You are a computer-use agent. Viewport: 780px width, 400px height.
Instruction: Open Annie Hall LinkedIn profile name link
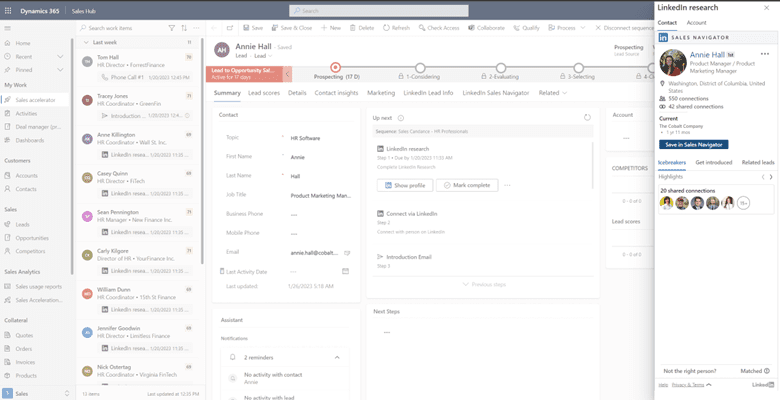pos(707,55)
